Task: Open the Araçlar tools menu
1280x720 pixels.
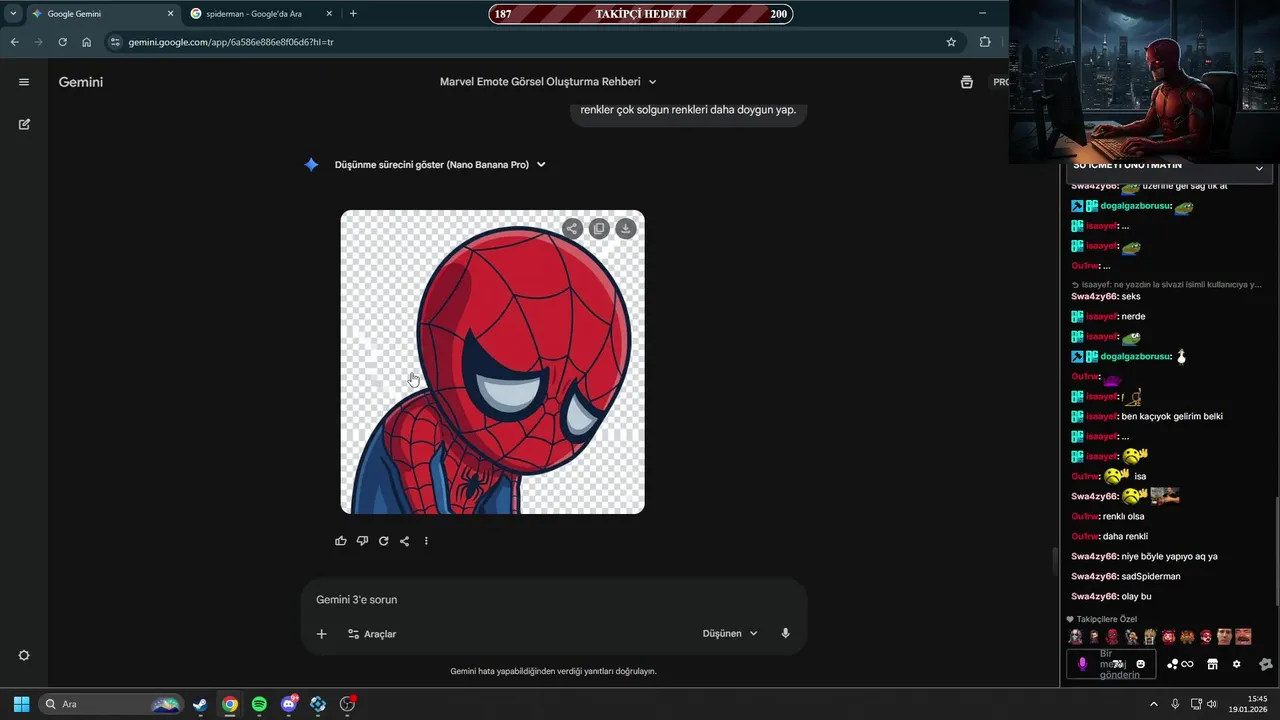Action: point(372,634)
